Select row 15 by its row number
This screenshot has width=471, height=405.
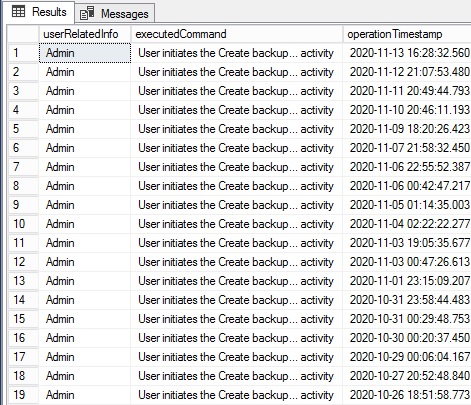coord(23,319)
